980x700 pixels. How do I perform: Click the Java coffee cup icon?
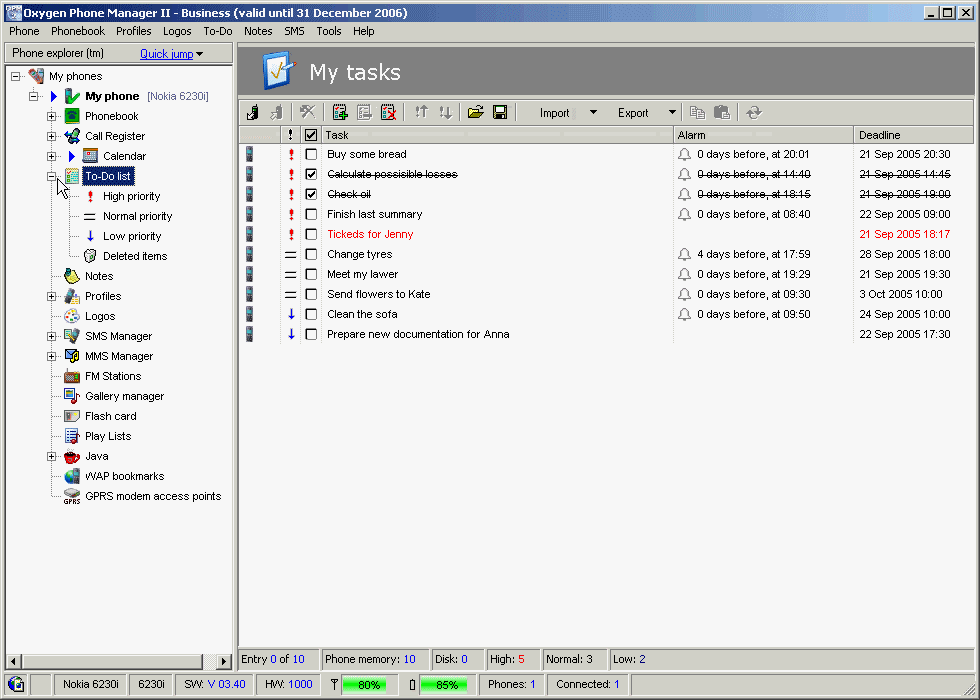pyautogui.click(x=72, y=456)
